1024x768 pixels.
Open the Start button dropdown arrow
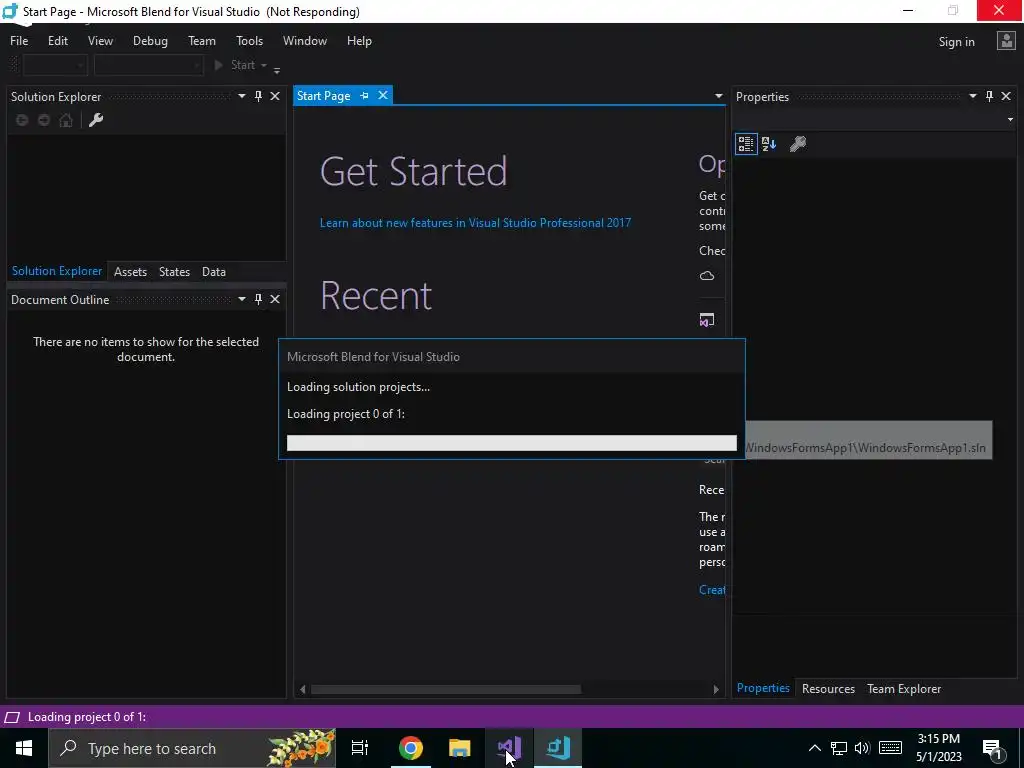coord(264,65)
